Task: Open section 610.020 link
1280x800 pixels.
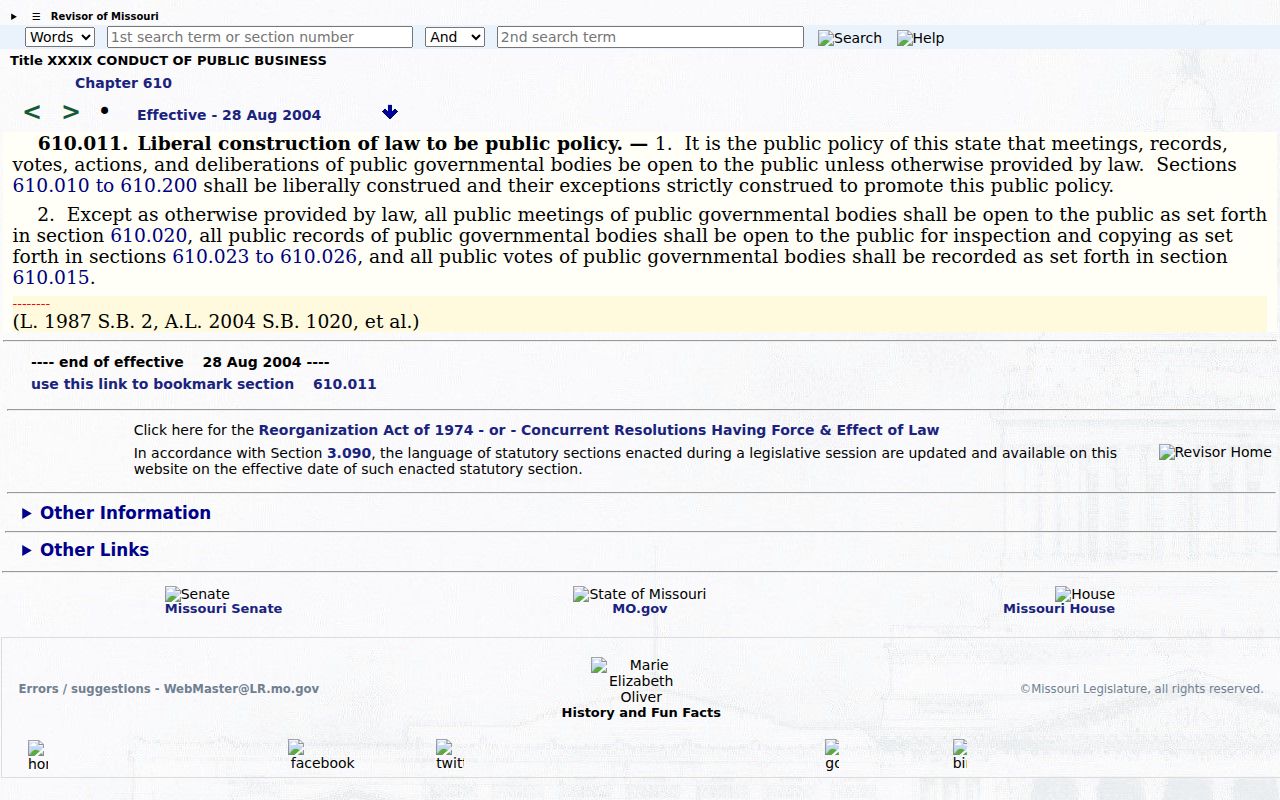Action: (x=149, y=236)
